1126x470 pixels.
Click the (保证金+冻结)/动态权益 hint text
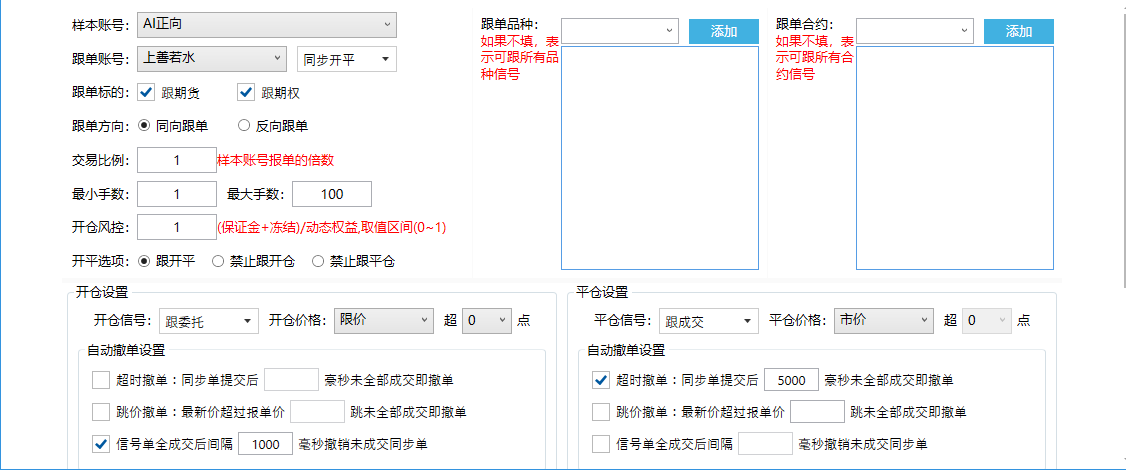(x=332, y=228)
